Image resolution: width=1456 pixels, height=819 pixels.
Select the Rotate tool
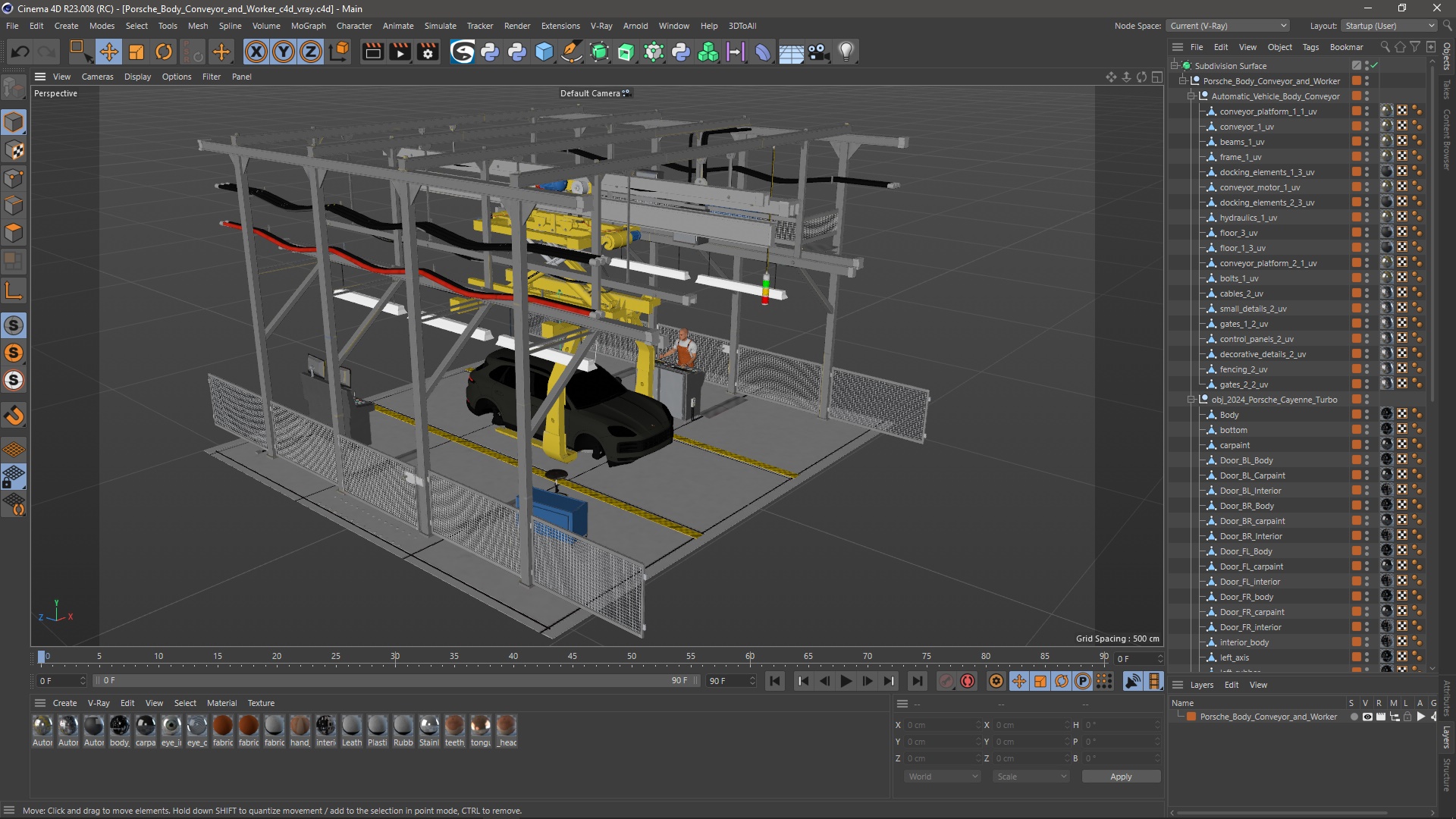coord(164,52)
